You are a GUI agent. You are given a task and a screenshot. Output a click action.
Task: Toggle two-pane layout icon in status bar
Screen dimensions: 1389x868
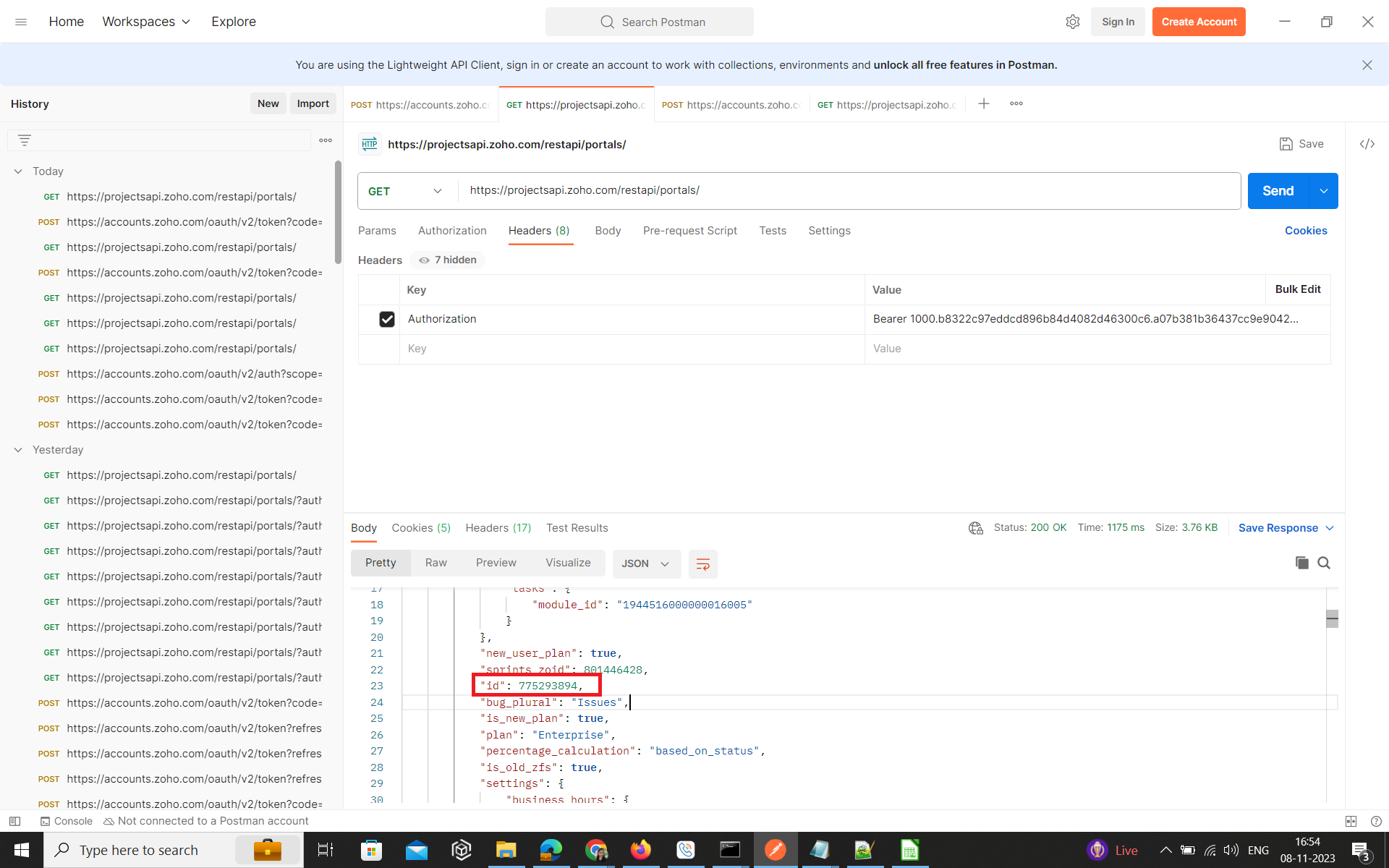coord(1350,821)
